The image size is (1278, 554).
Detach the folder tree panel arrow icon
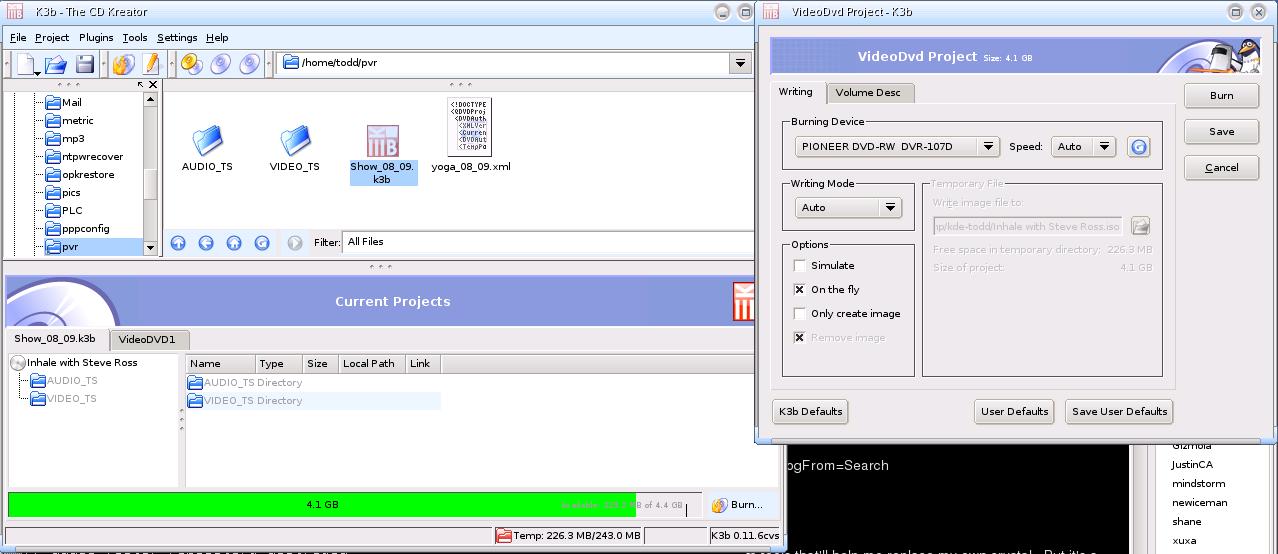[x=141, y=85]
